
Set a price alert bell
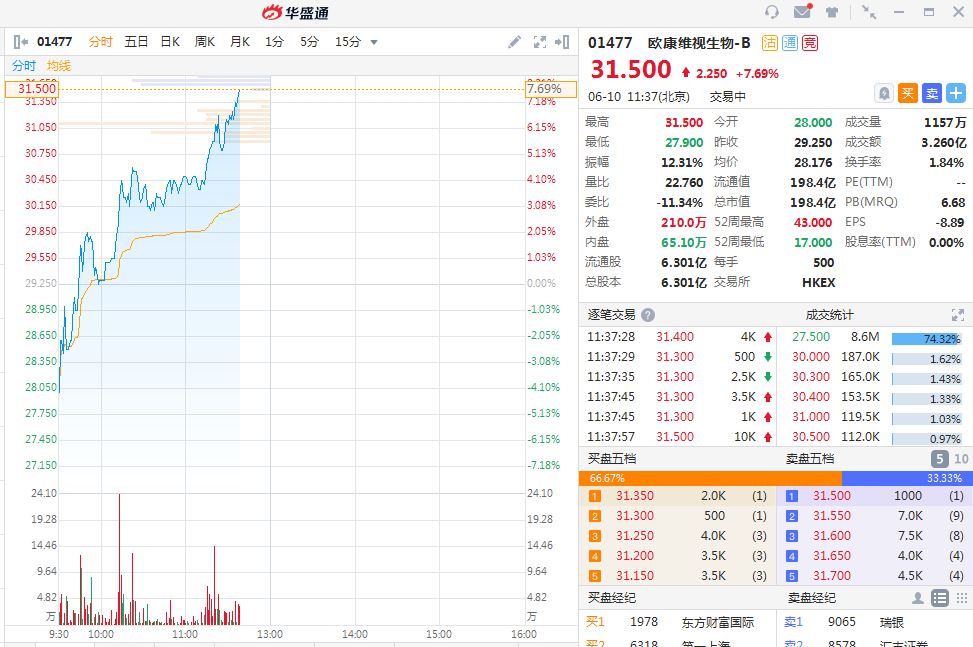click(x=884, y=94)
